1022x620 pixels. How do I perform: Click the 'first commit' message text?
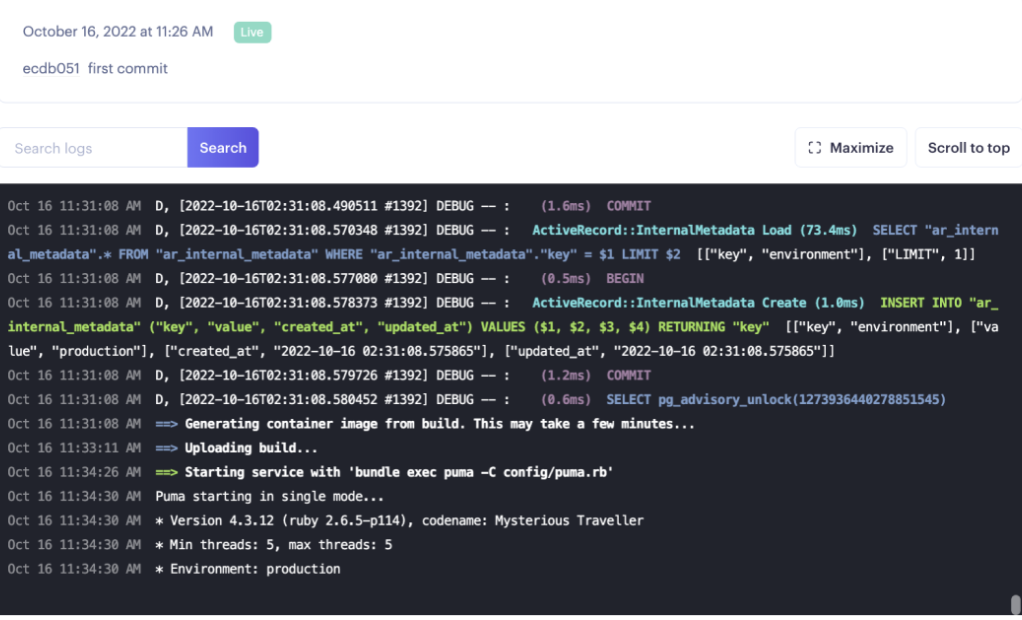(128, 68)
